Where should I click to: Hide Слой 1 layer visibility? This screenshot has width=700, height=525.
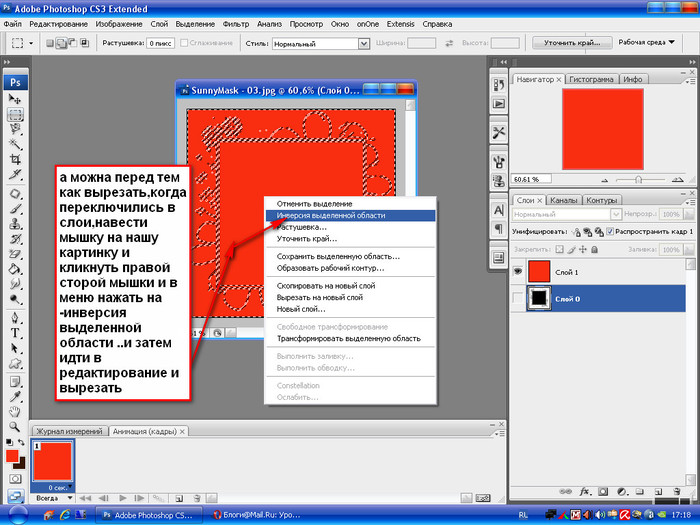tap(517, 271)
